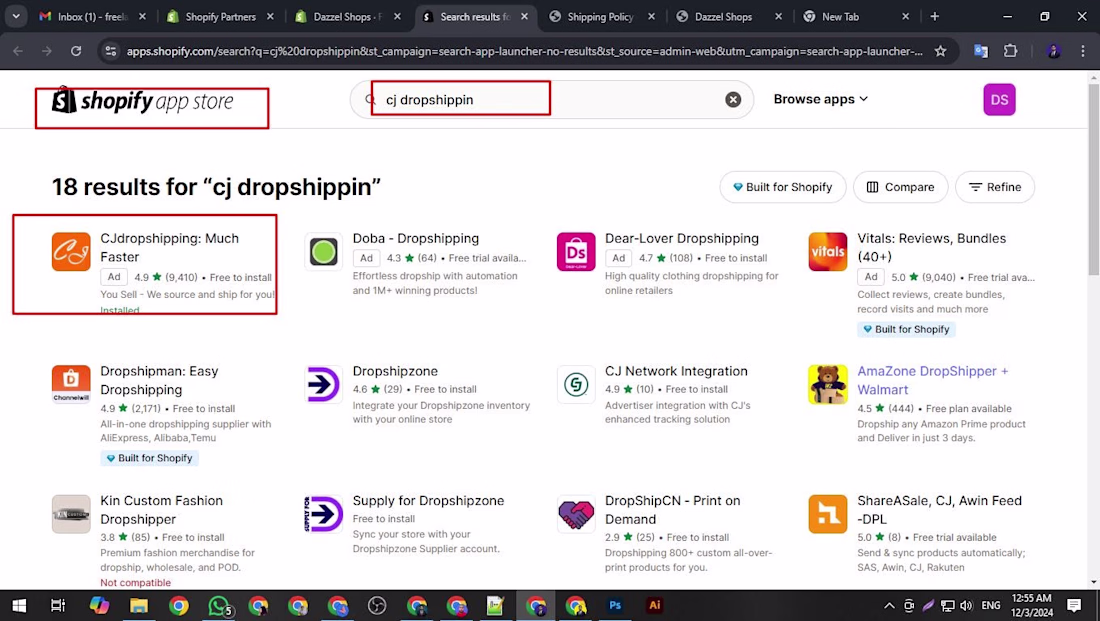Open the CJdropshipping app icon

click(71, 251)
